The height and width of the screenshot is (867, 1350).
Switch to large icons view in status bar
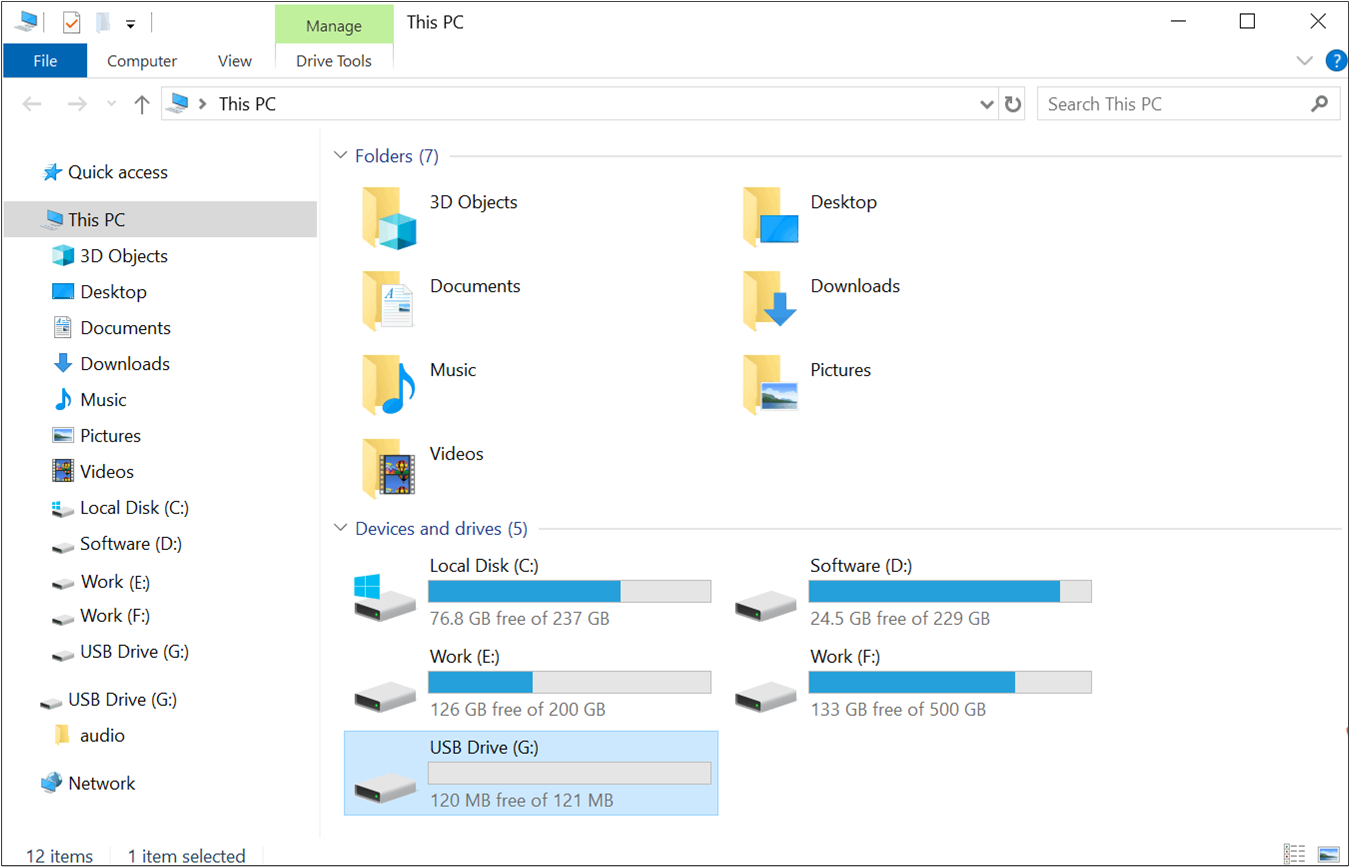(1328, 855)
